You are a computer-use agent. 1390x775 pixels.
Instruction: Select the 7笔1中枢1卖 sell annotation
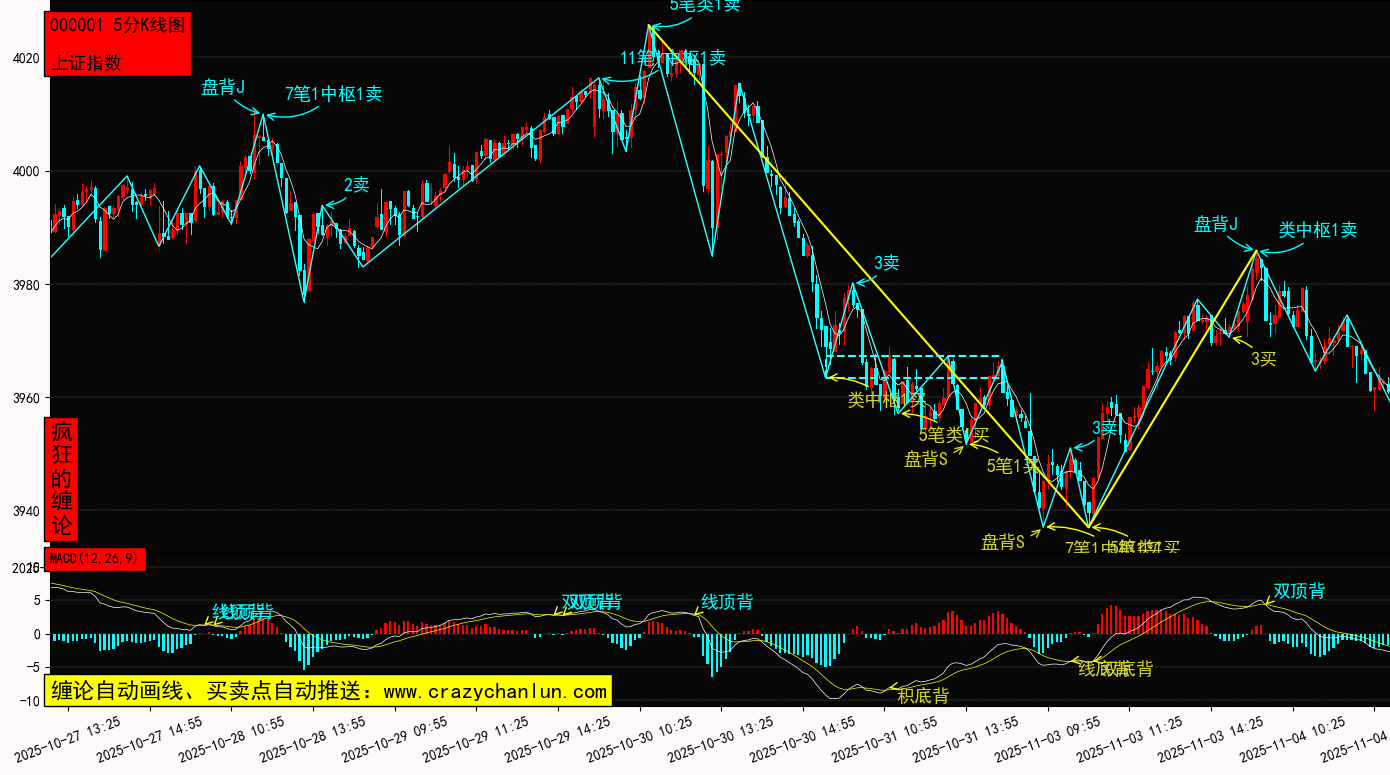pyautogui.click(x=333, y=94)
